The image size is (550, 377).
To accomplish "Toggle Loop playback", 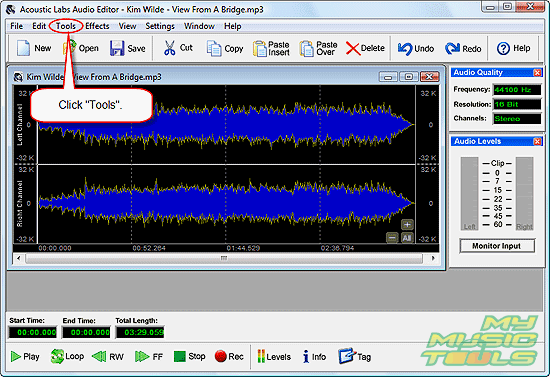I will tap(57, 356).
